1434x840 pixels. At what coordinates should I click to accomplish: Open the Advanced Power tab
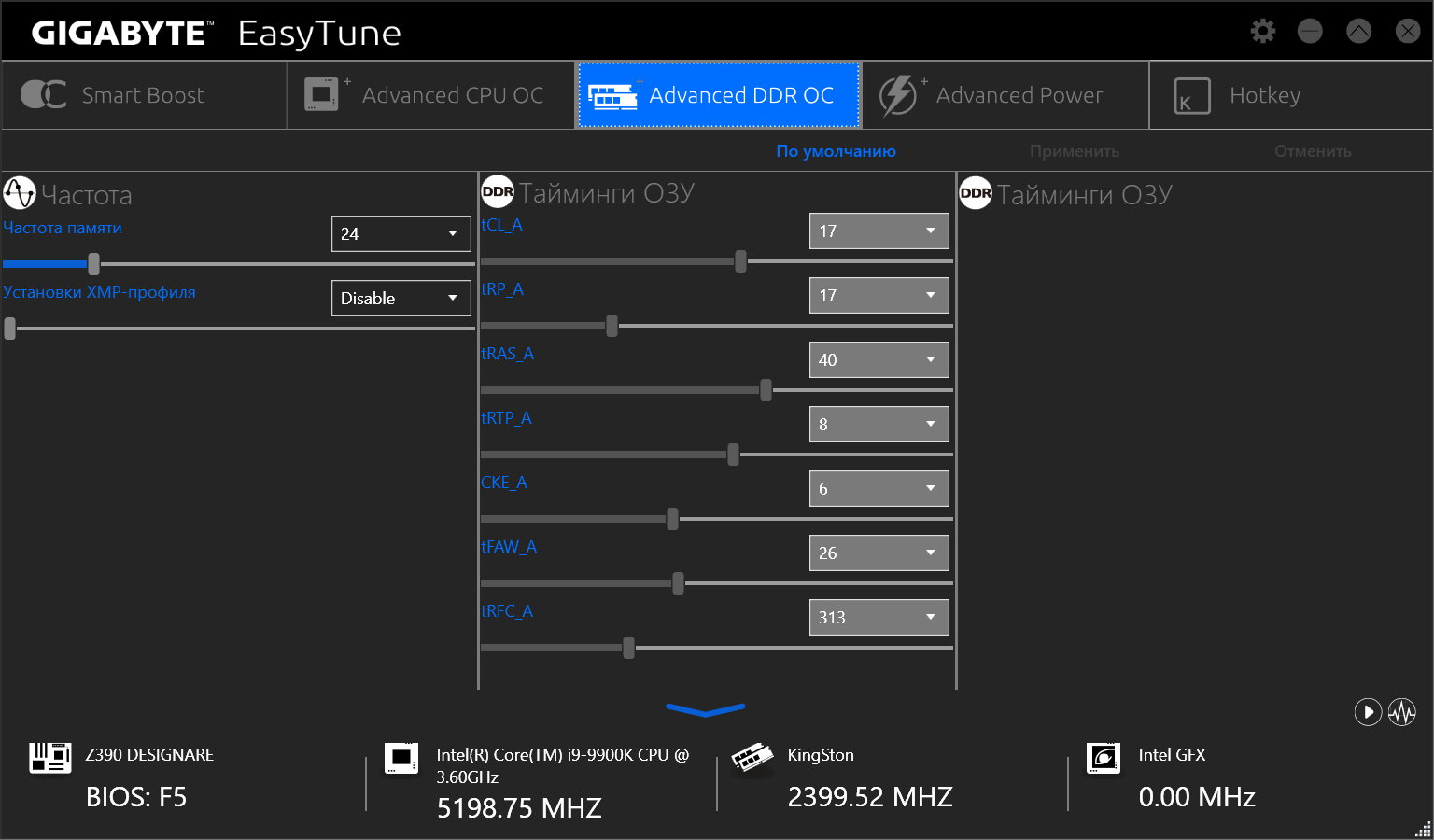pyautogui.click(x=1005, y=95)
